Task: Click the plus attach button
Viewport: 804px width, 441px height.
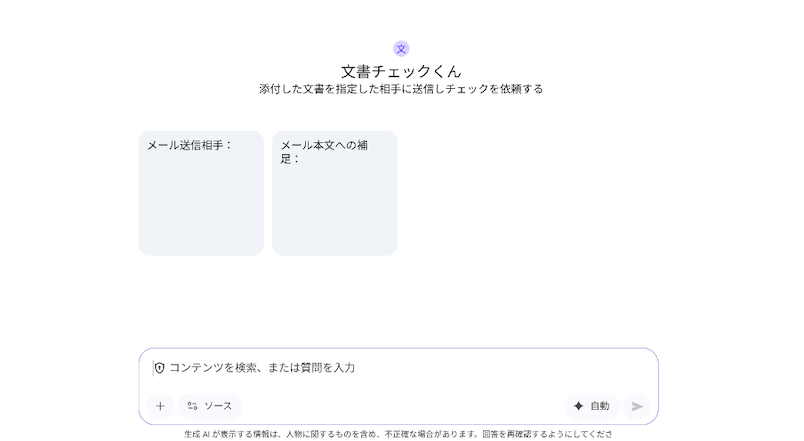Action: 160,406
